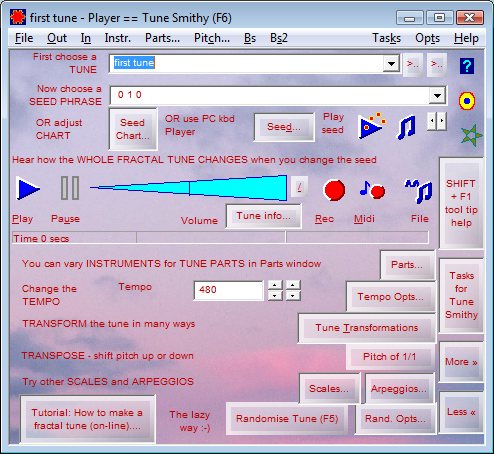Open the fractal tune tutorial button
The image size is (494, 454).
click(87, 419)
